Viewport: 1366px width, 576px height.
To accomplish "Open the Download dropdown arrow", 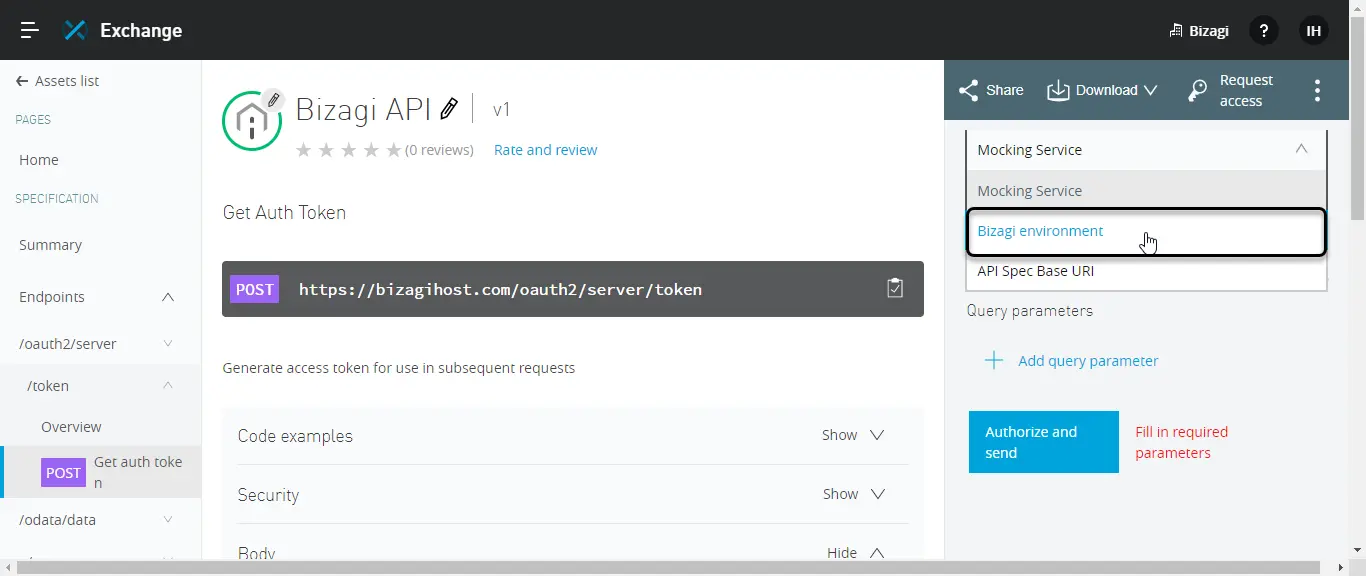I will (1150, 90).
